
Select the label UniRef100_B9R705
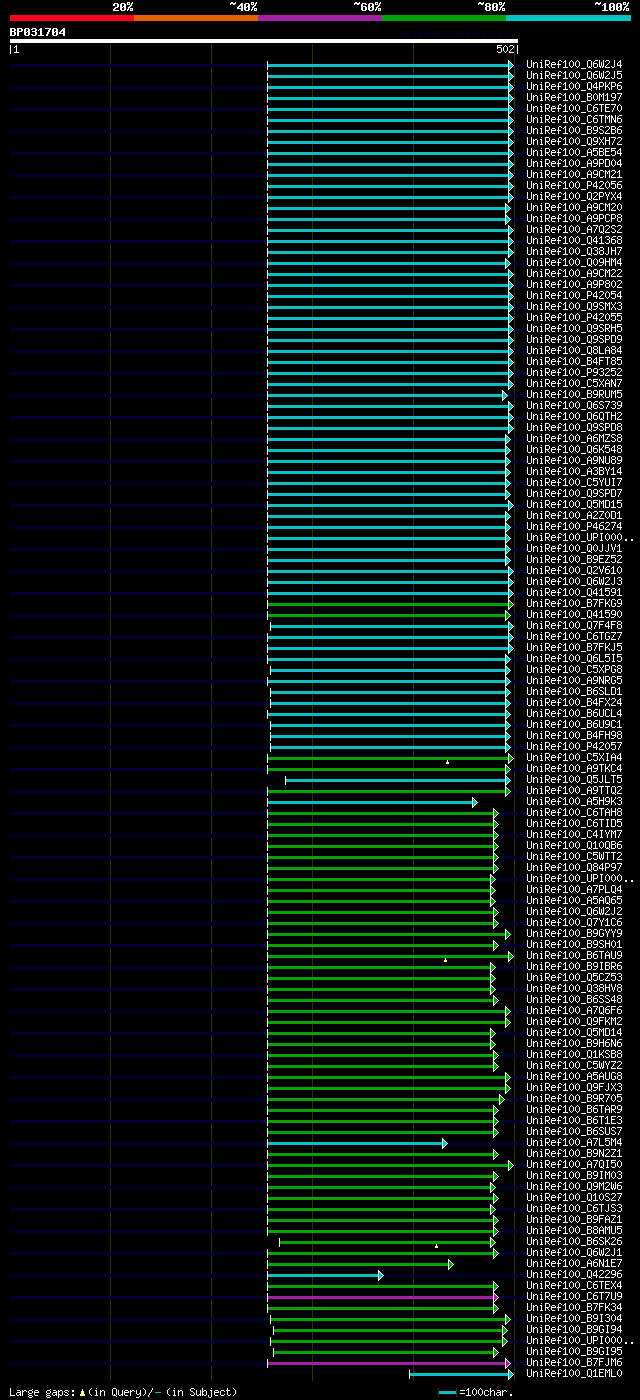coord(574,1098)
